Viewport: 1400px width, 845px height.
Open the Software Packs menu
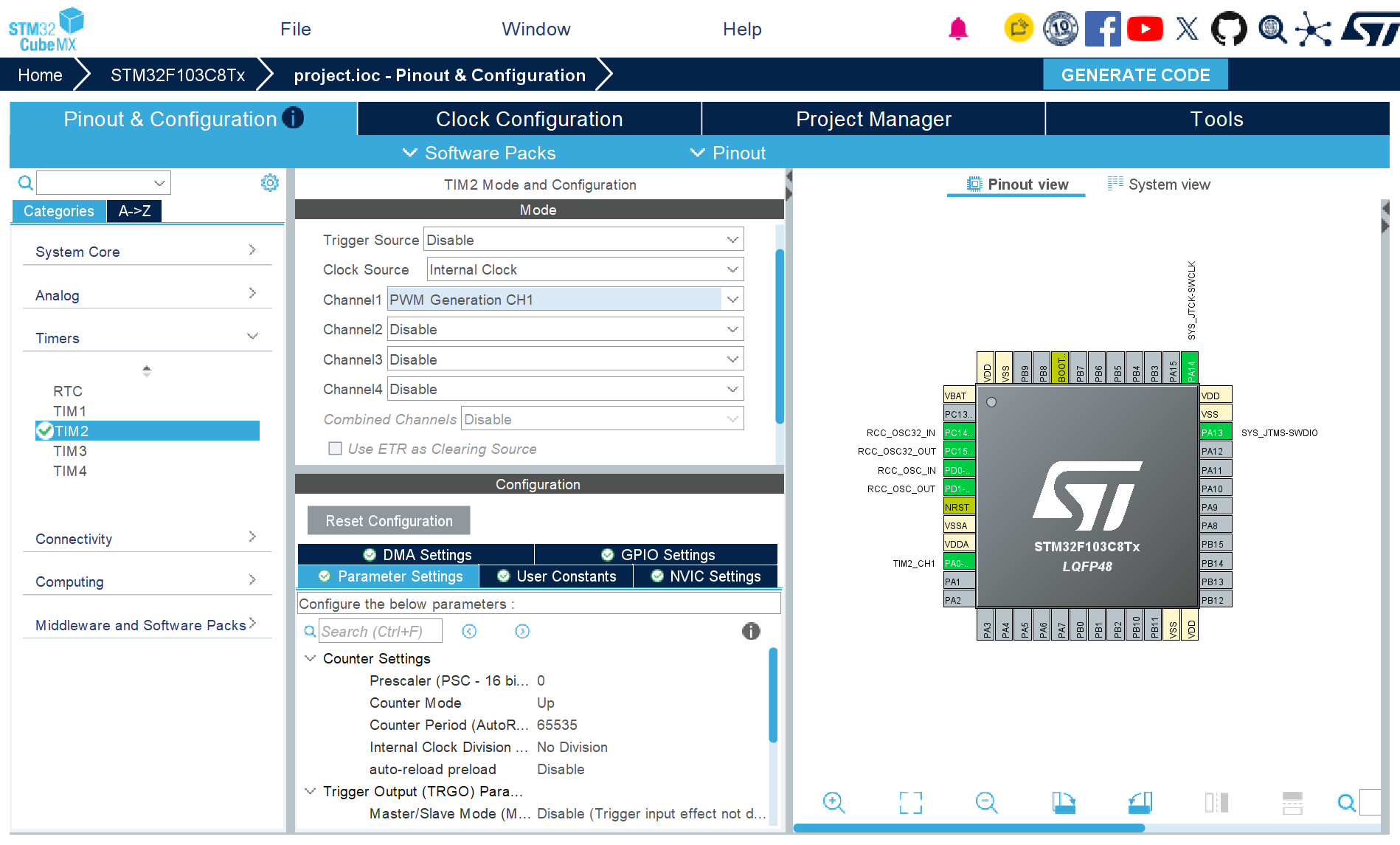click(479, 153)
